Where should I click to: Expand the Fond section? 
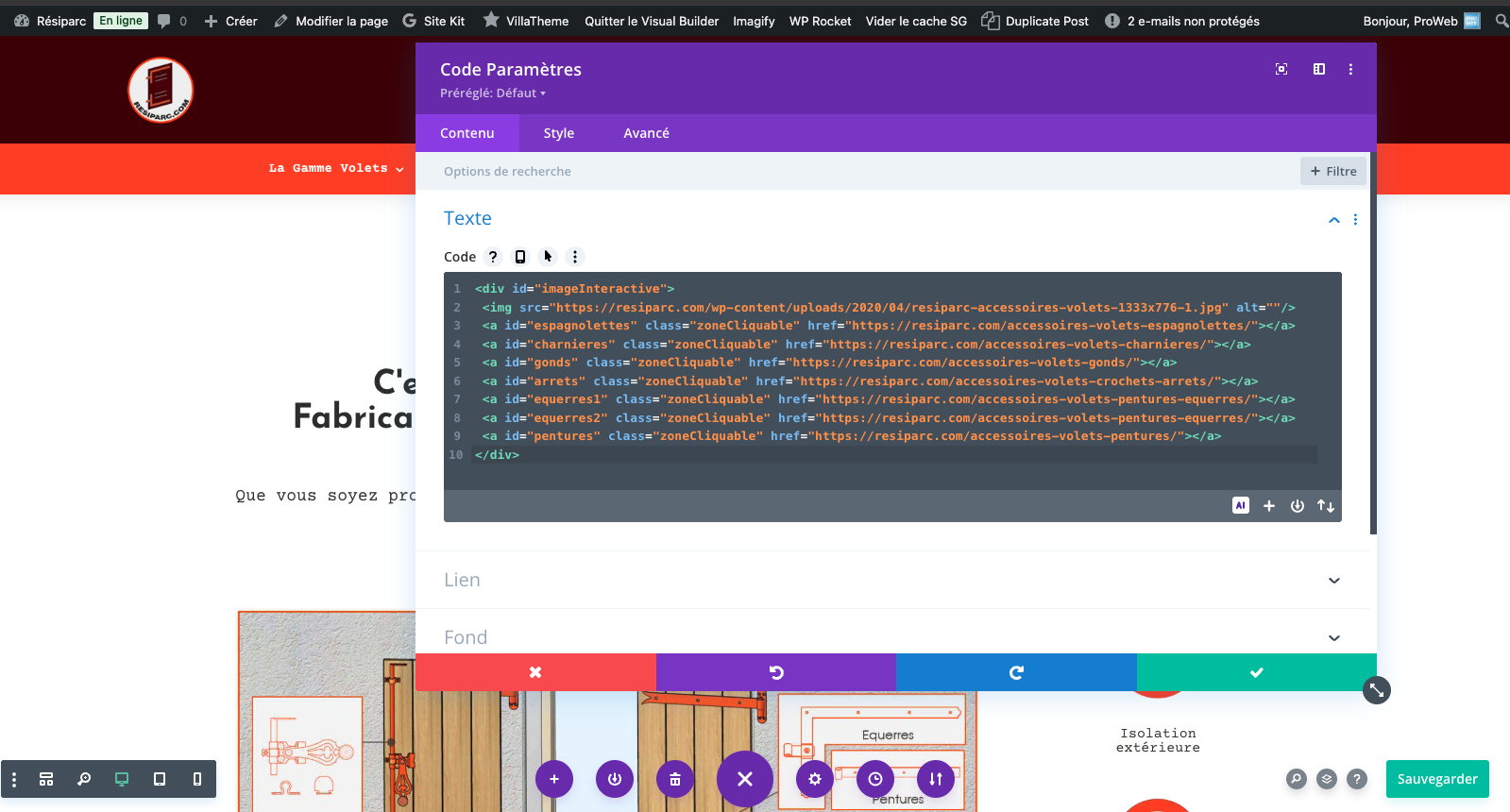[x=892, y=637]
